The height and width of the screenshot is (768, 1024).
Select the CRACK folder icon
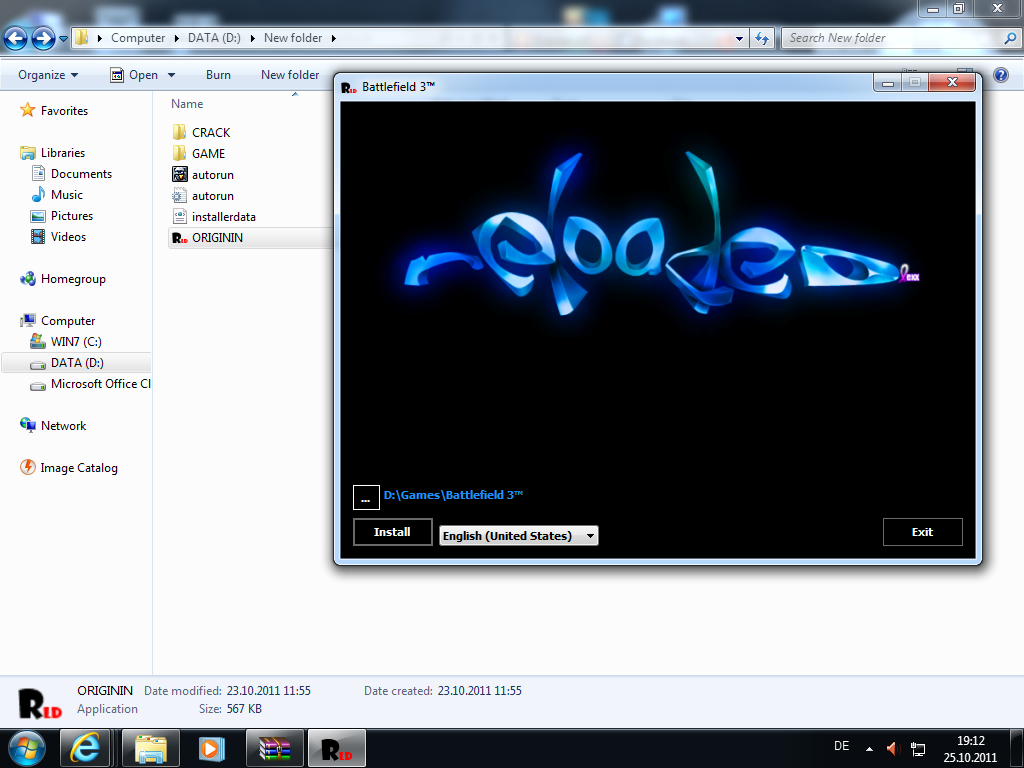point(180,133)
